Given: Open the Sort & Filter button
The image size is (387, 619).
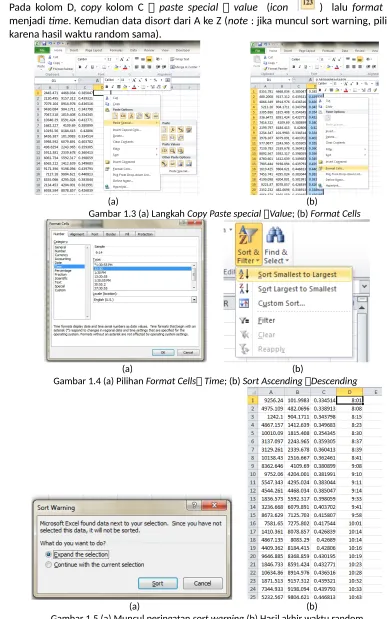Looking at the screenshot, I should (249, 245).
